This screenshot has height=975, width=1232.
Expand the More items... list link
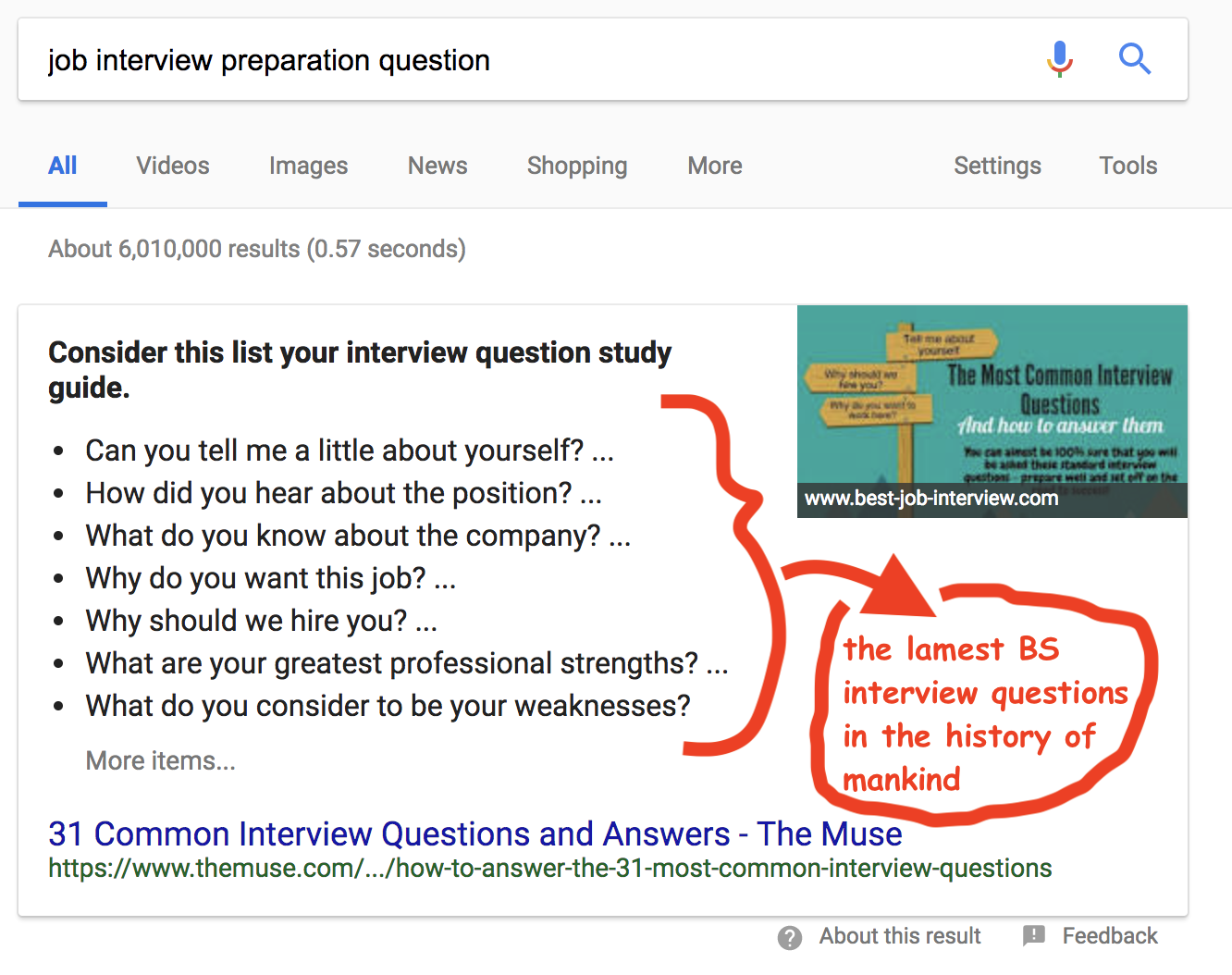[161, 760]
